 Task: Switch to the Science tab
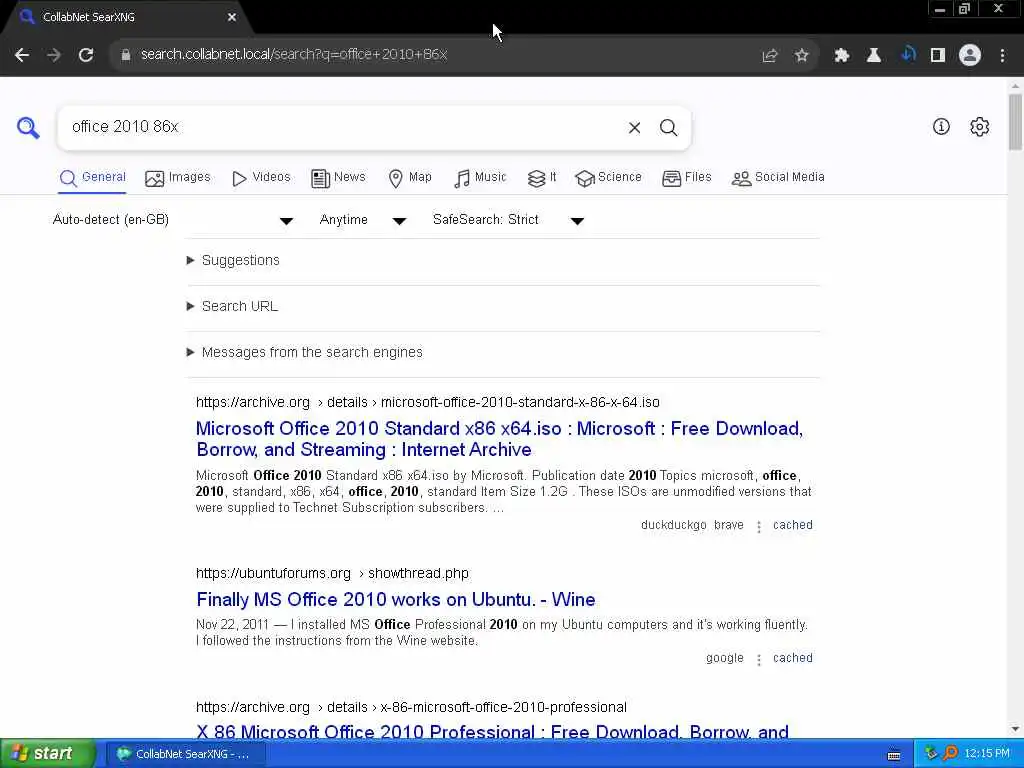click(608, 178)
